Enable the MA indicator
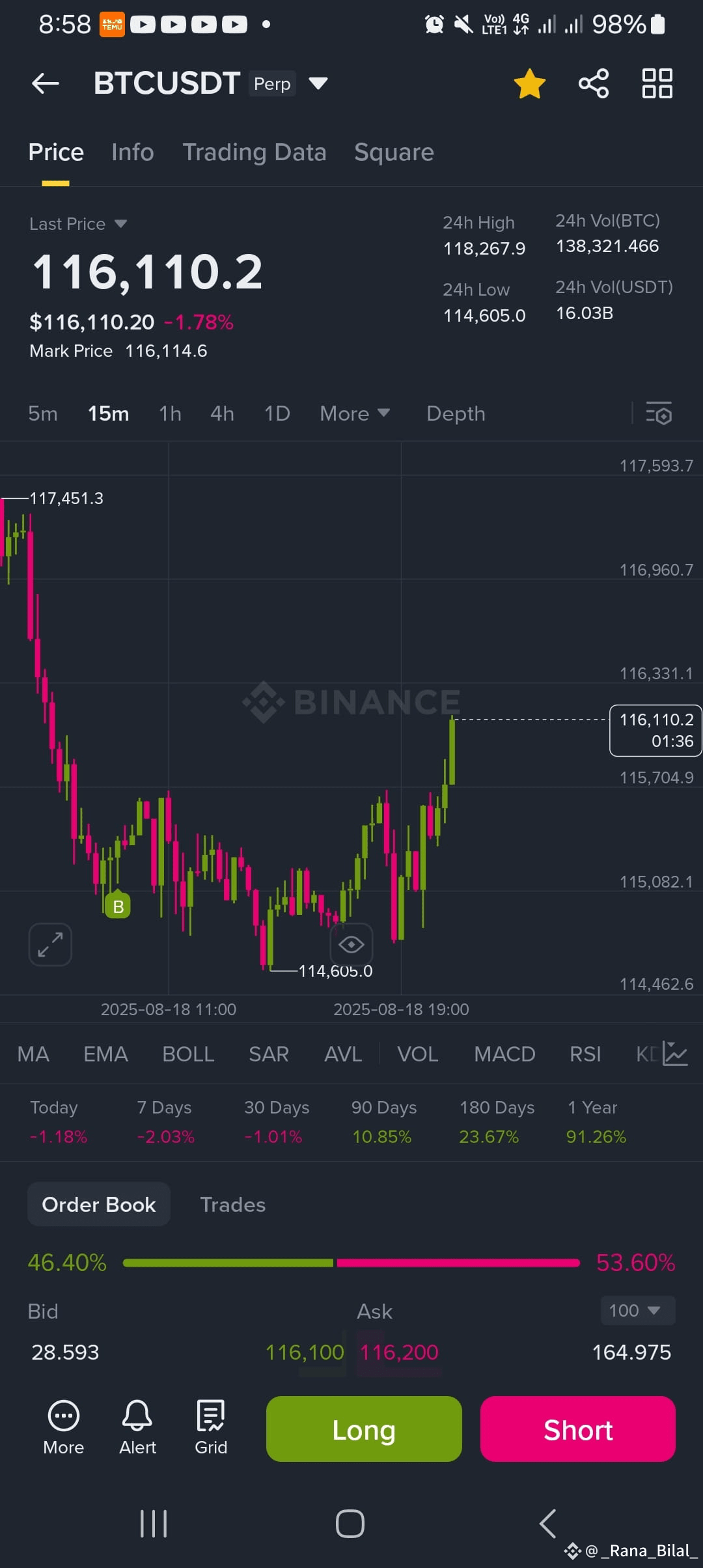703x1568 pixels. pyautogui.click(x=33, y=1054)
